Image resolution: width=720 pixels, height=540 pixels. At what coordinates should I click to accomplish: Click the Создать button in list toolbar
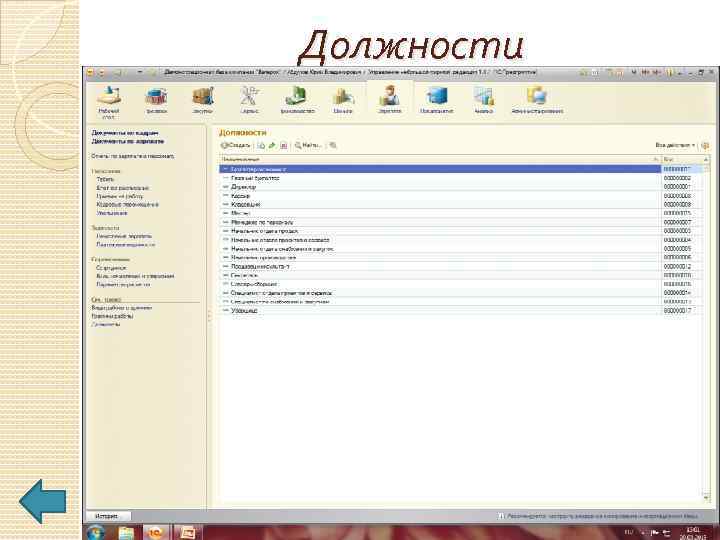tap(235, 145)
